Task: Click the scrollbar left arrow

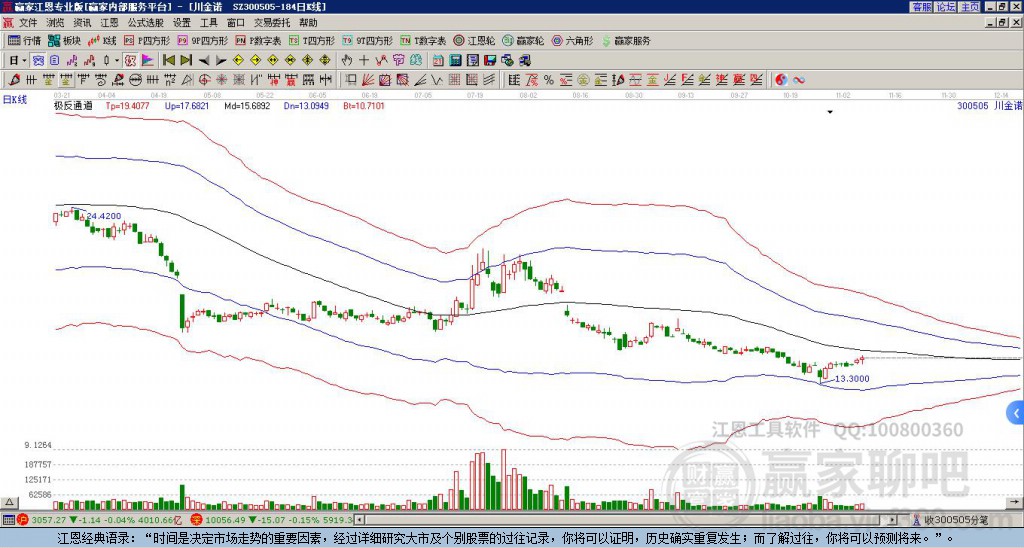Action: [x=360, y=520]
